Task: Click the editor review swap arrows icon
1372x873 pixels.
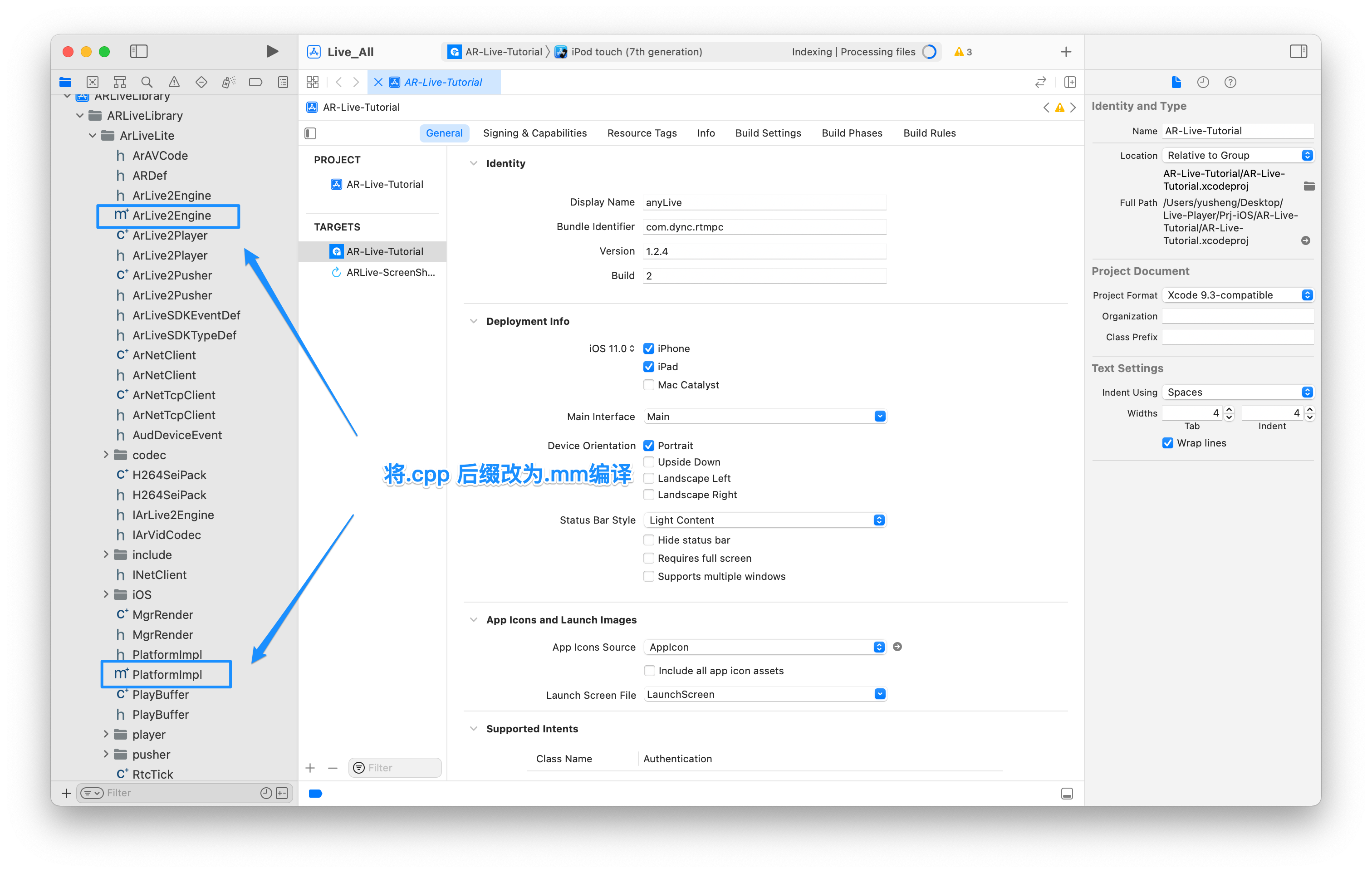Action: [1040, 82]
